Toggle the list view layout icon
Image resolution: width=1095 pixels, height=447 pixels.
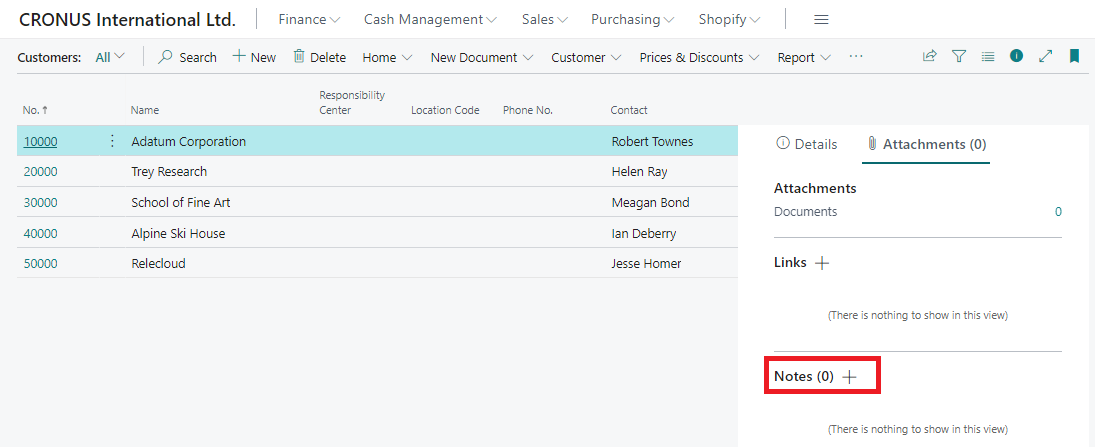[x=988, y=57]
